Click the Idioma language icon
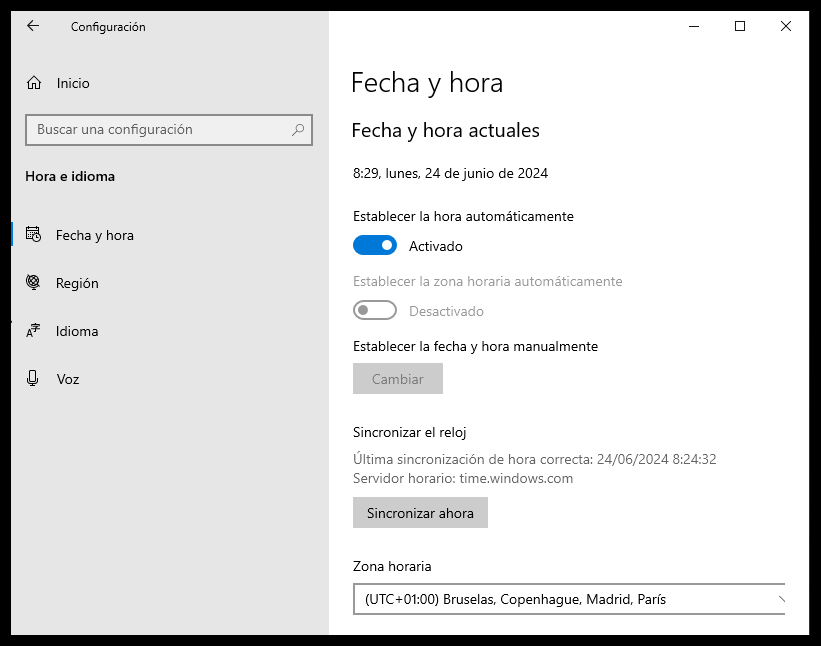The image size is (821, 646). [x=33, y=330]
